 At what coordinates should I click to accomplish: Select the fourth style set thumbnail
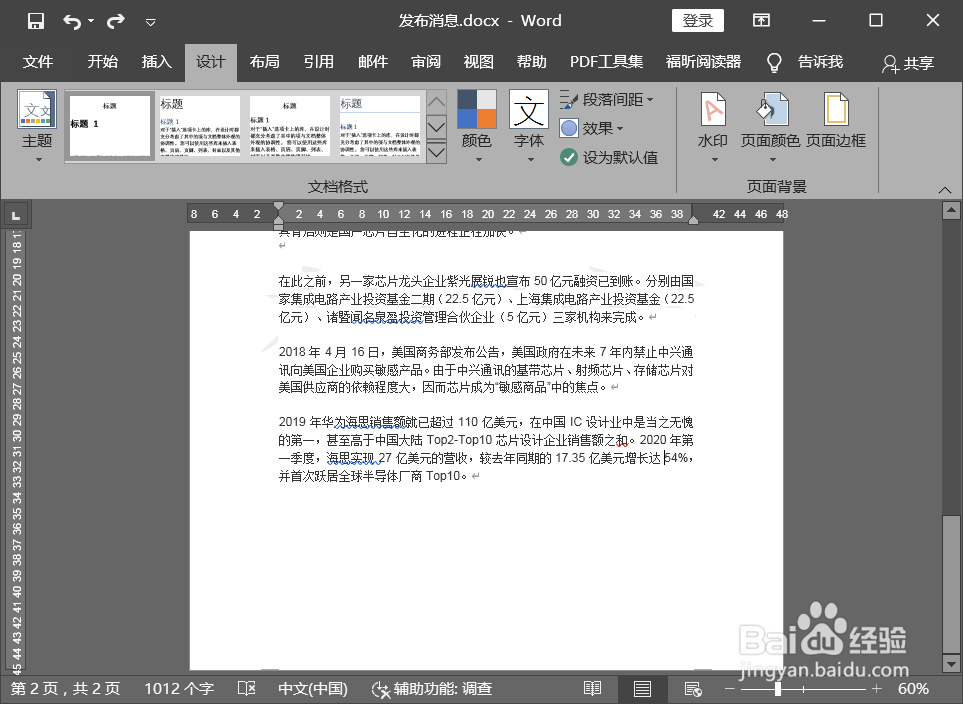[380, 126]
